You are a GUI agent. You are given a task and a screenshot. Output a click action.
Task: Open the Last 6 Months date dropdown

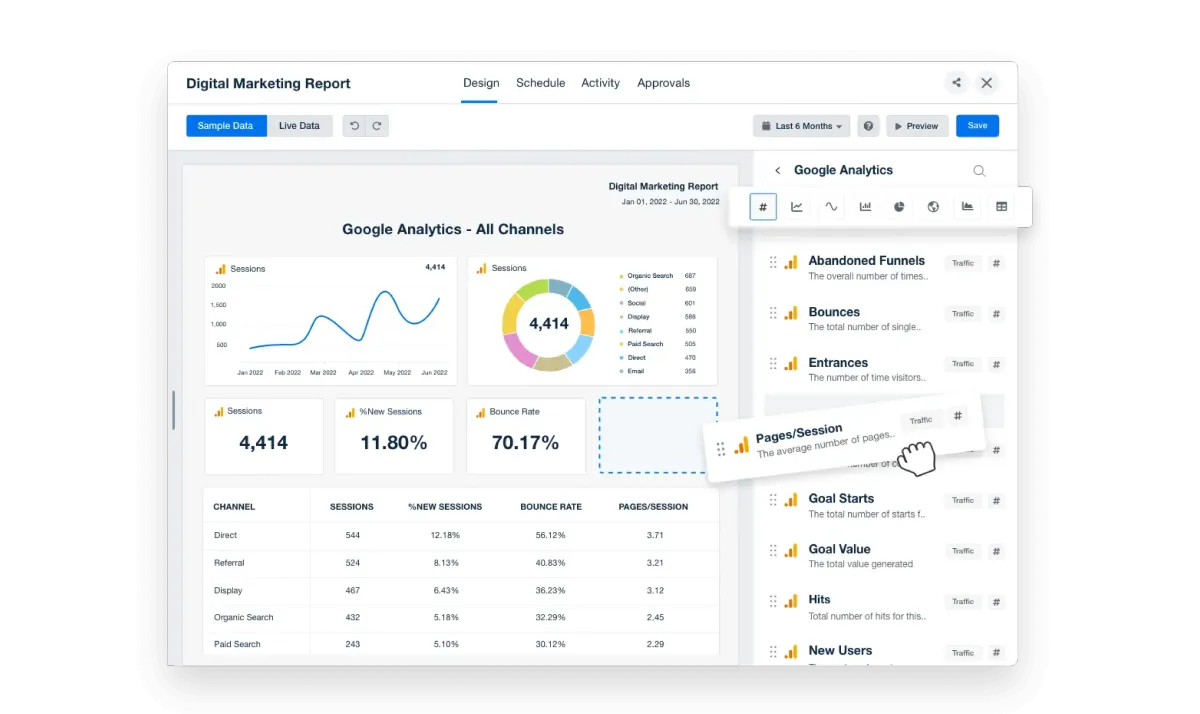[802, 126]
